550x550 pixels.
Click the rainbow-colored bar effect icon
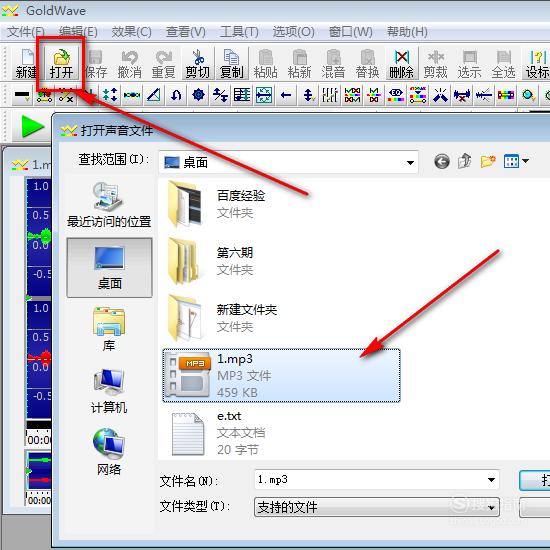pos(506,95)
